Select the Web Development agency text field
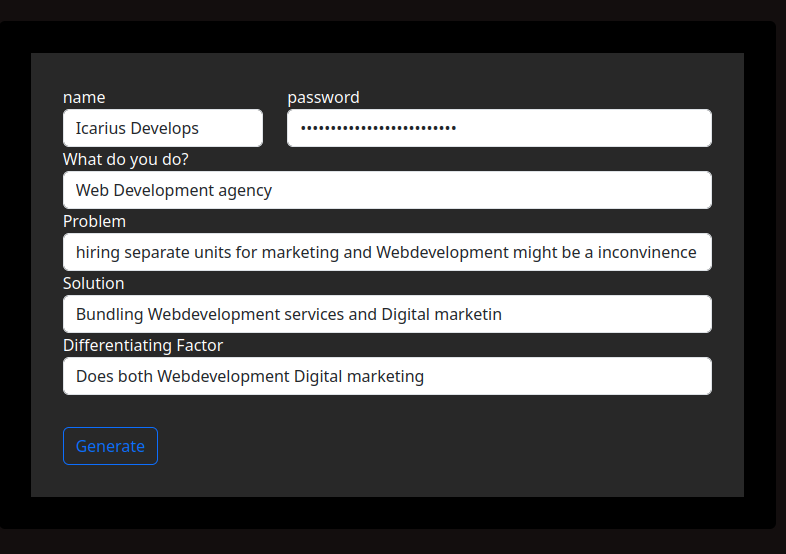Screen dimensions: 786x554 387,190
